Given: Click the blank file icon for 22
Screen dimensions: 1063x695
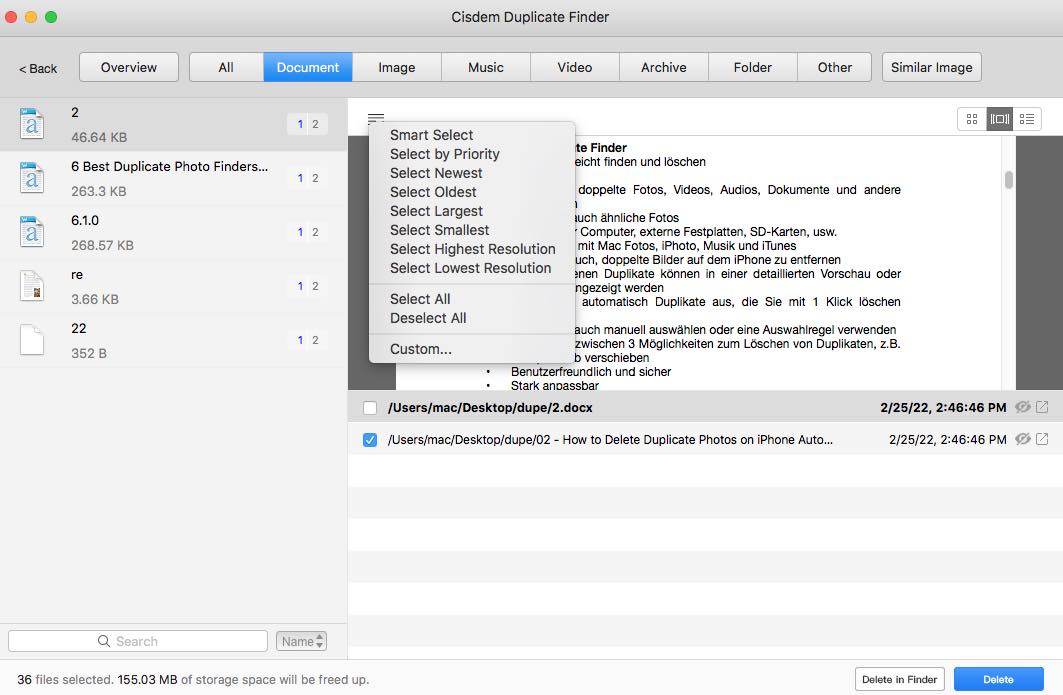Looking at the screenshot, I should [32, 340].
